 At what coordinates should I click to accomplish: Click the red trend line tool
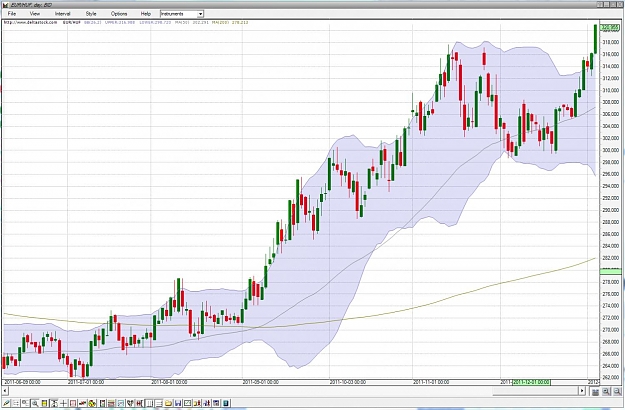coord(83,403)
